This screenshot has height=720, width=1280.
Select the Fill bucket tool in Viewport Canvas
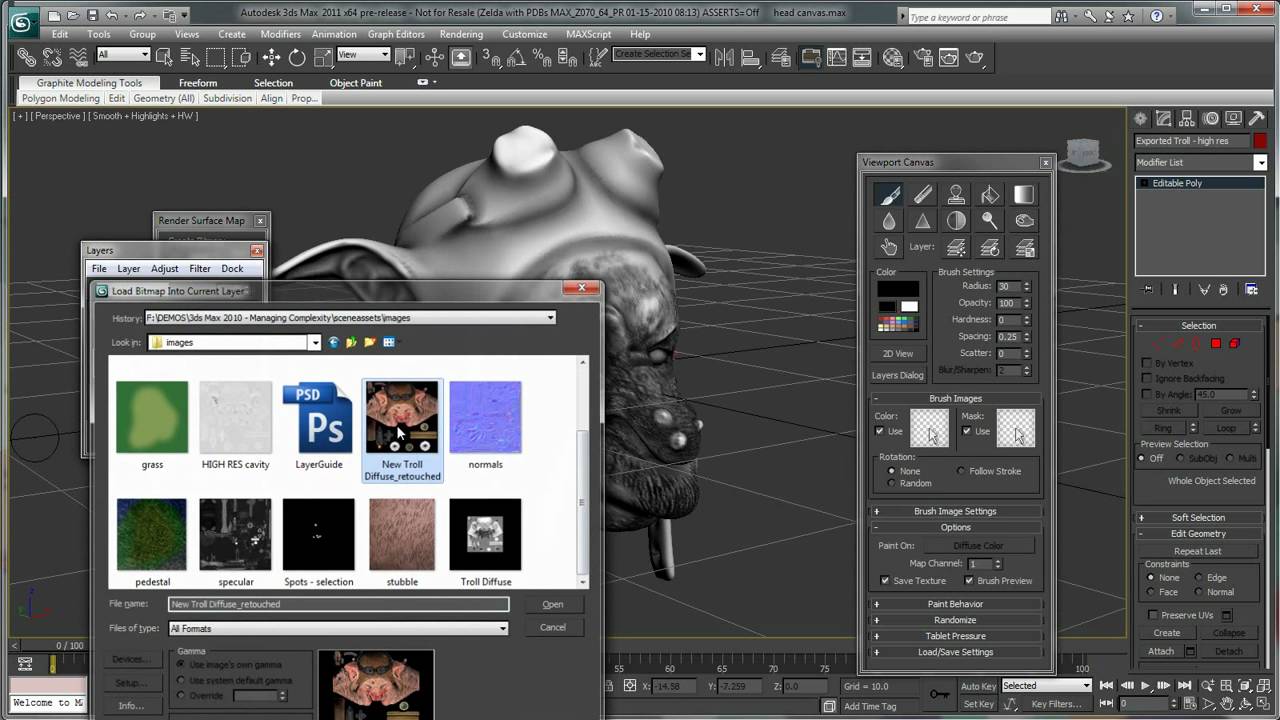(990, 195)
